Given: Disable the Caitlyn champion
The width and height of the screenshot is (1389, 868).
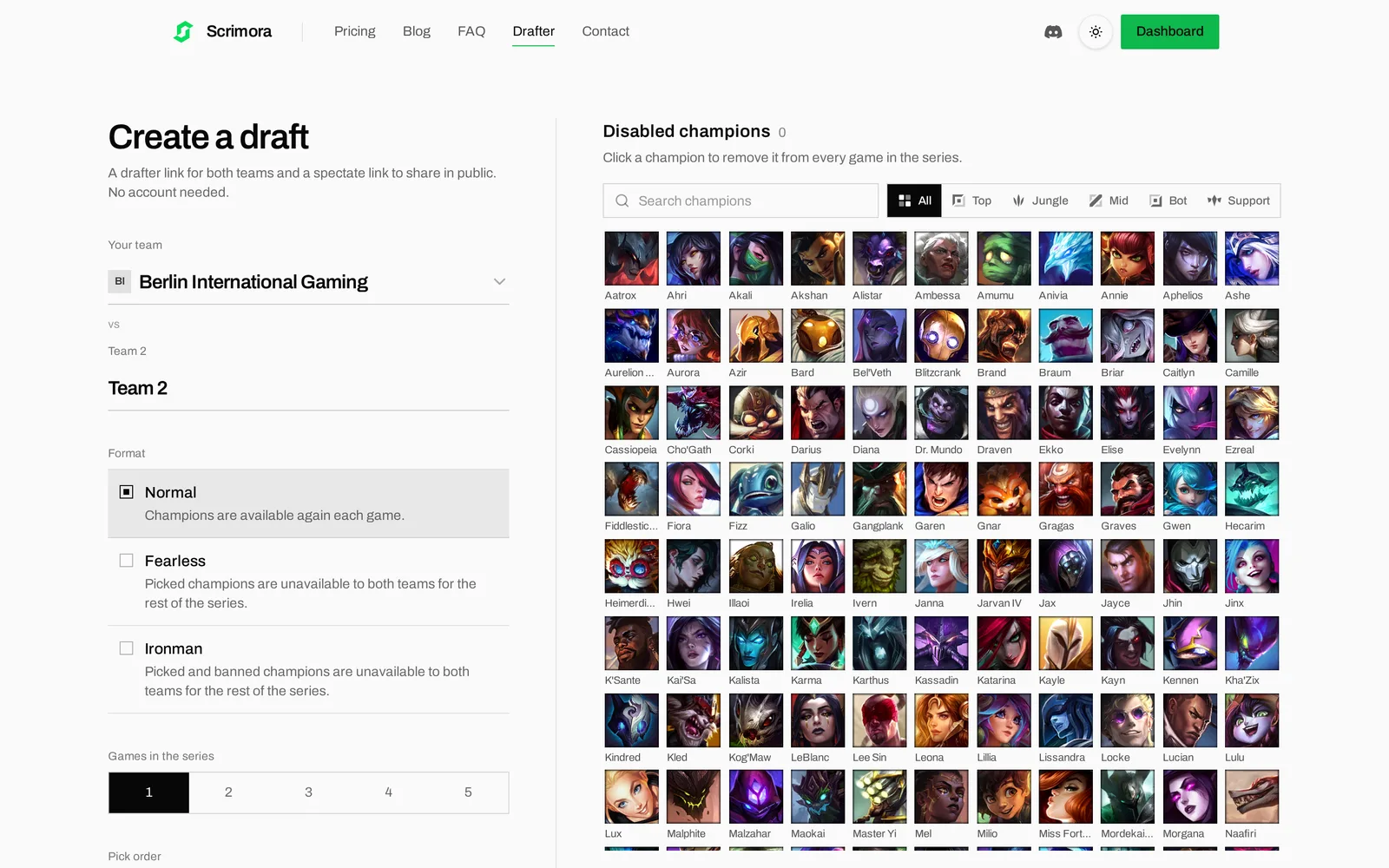Looking at the screenshot, I should click(x=1189, y=336).
